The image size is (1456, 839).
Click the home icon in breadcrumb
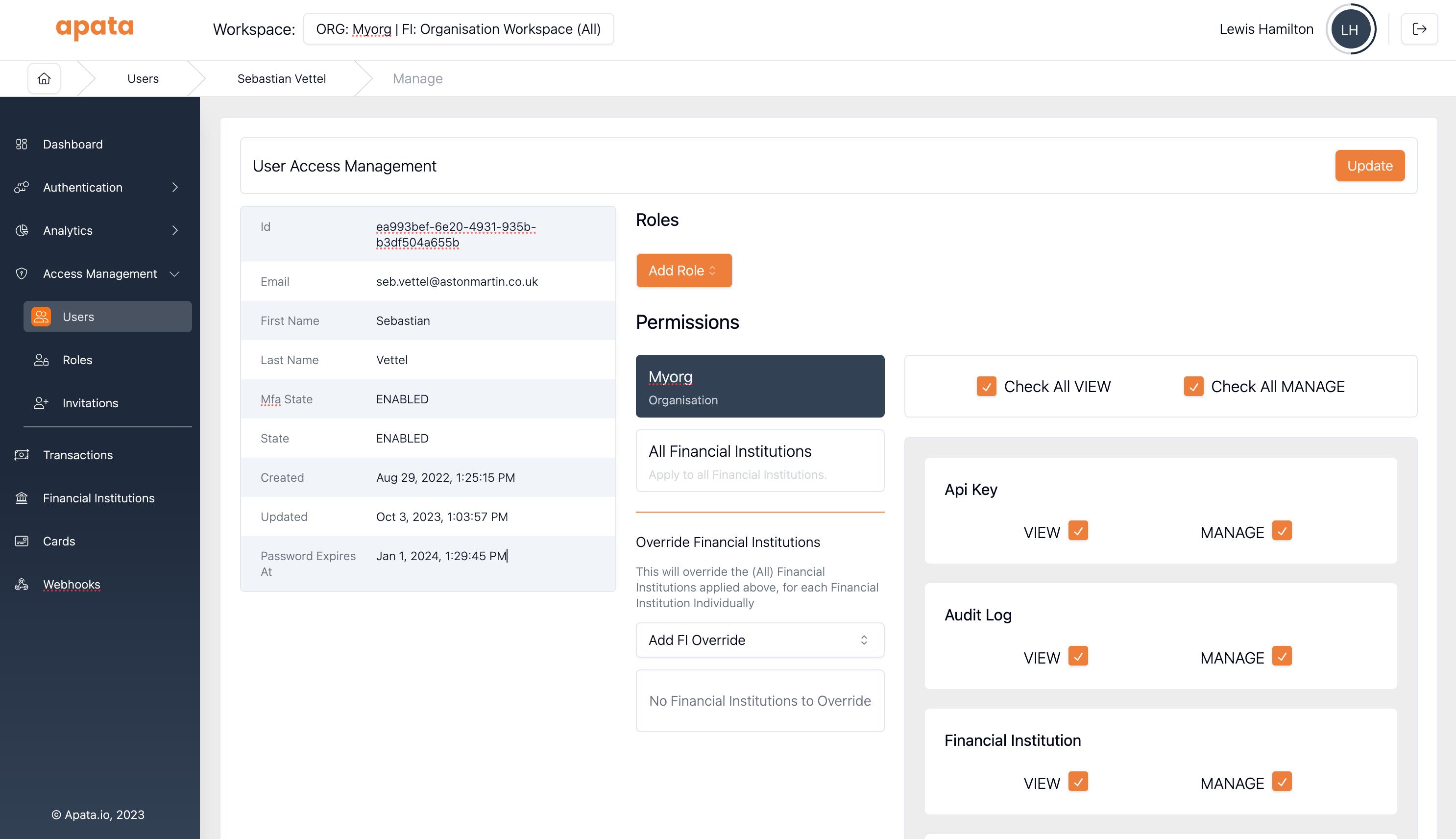(x=44, y=78)
